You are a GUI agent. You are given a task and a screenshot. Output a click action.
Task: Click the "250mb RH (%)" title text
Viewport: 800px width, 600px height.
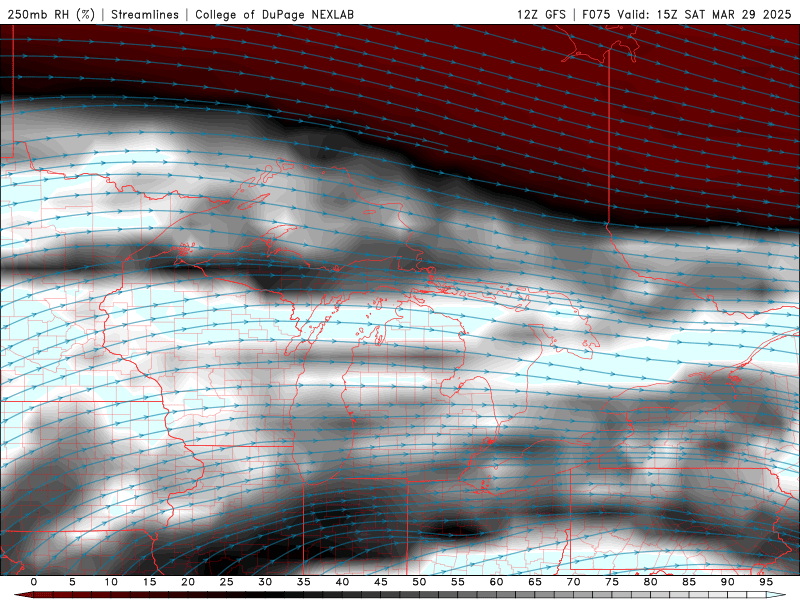[x=52, y=14]
